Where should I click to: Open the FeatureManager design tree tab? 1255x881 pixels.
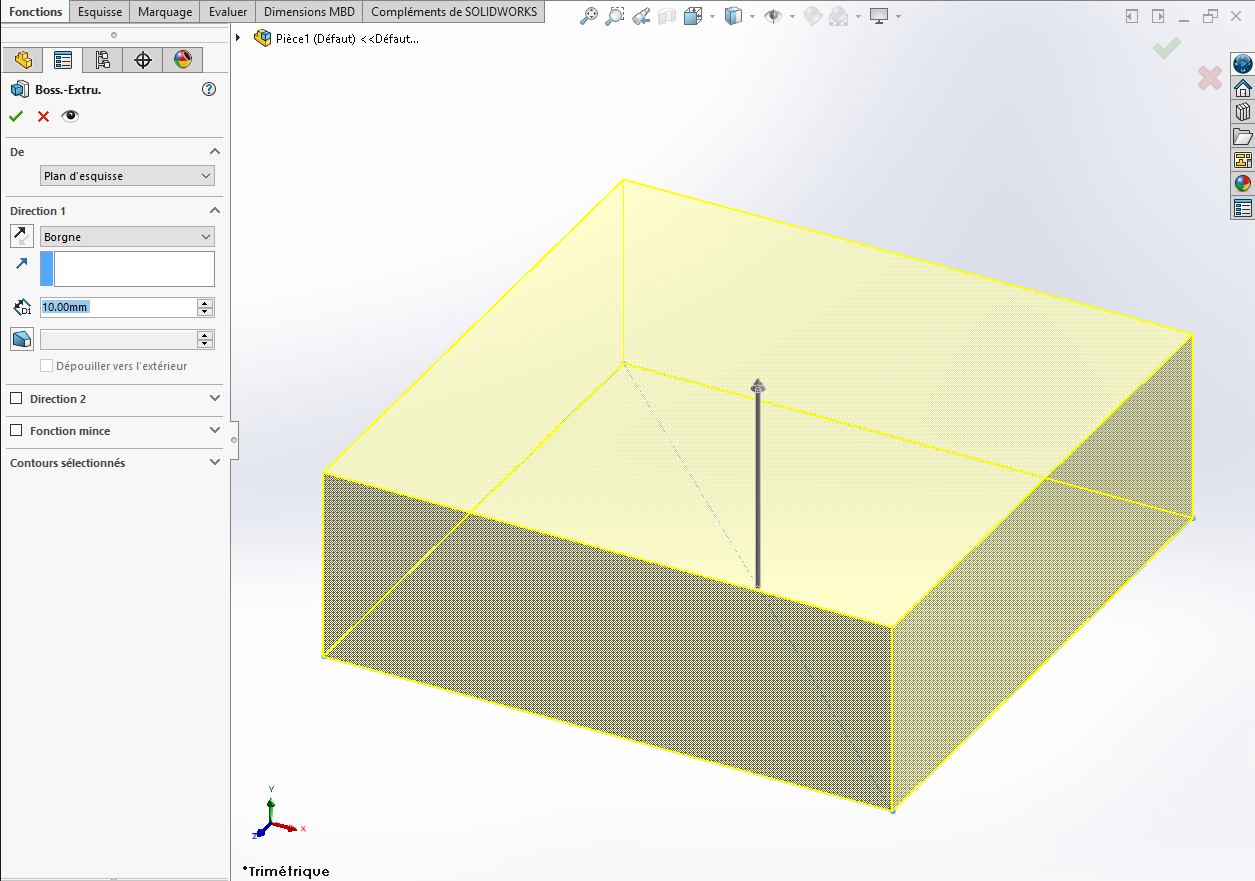point(23,60)
